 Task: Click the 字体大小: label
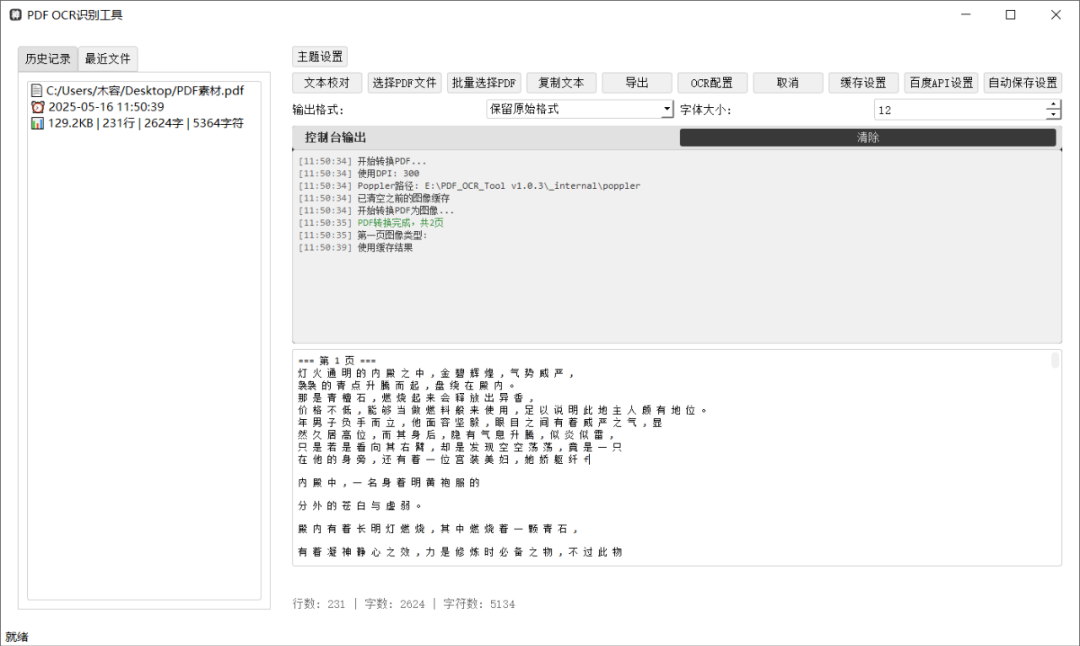[x=705, y=110]
